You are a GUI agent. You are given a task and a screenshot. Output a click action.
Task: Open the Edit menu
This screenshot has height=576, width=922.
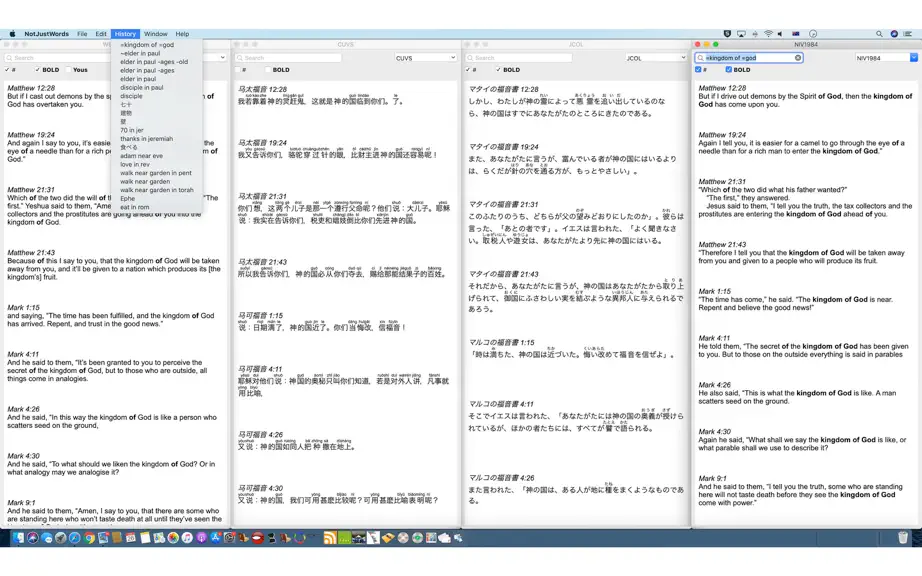(x=101, y=34)
